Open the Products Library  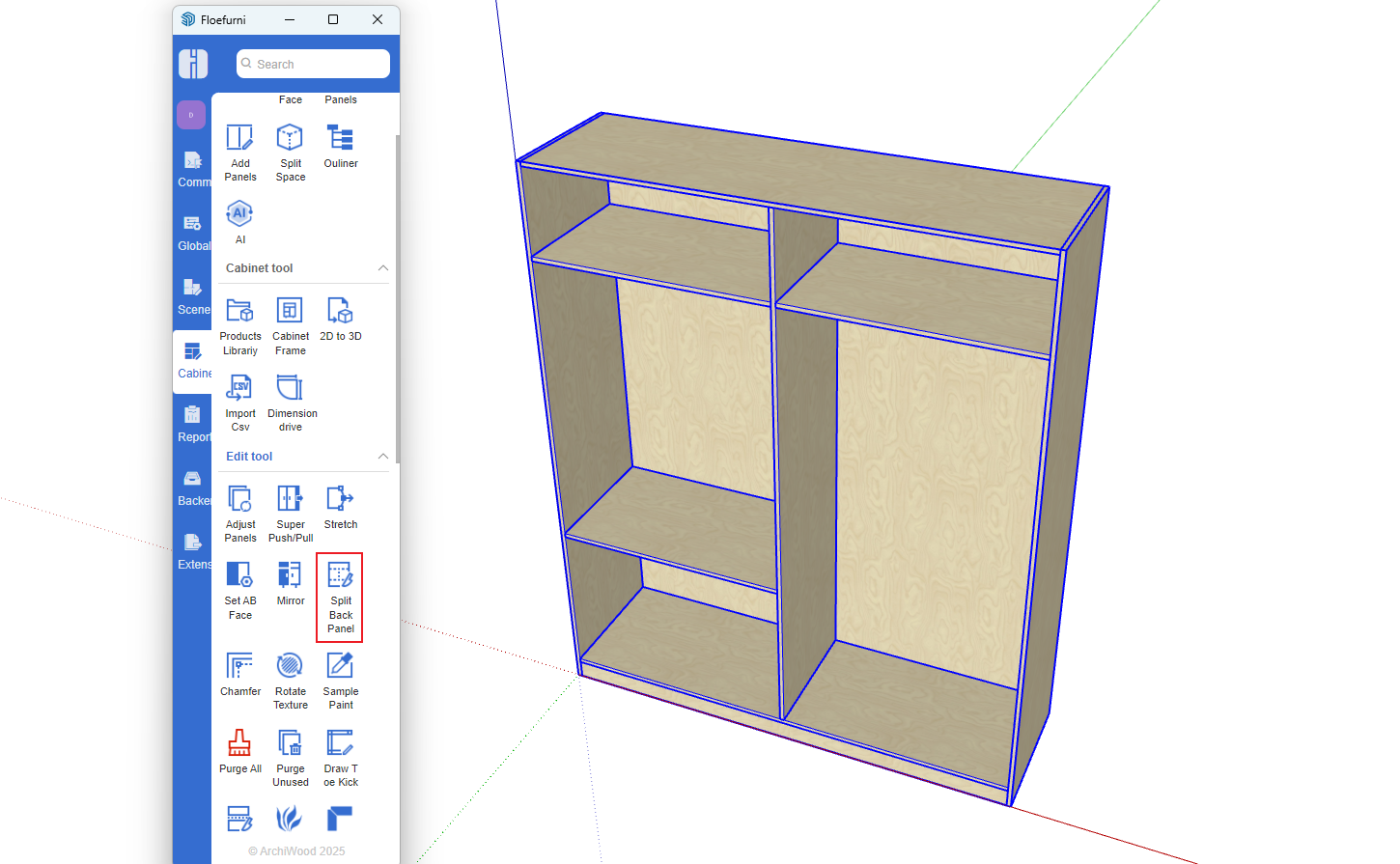[x=239, y=324]
